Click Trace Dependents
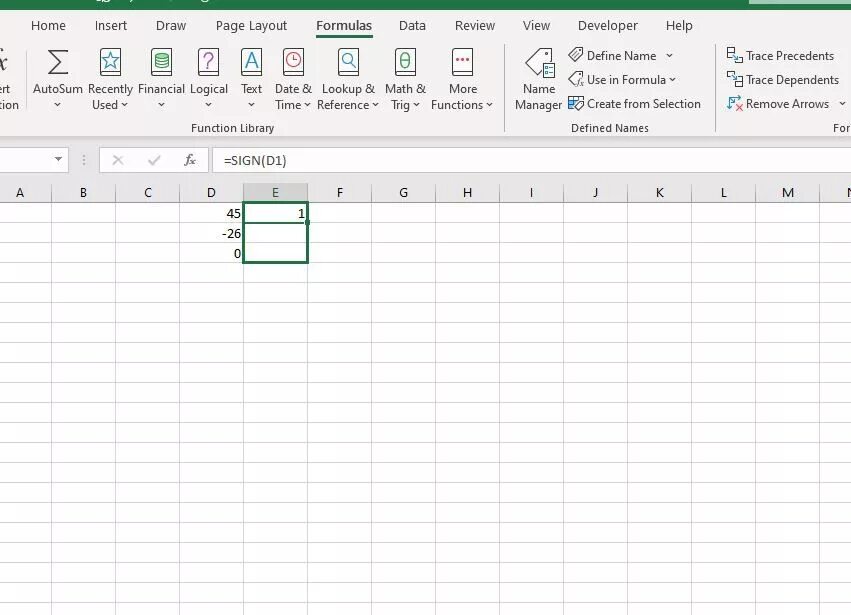 (783, 80)
